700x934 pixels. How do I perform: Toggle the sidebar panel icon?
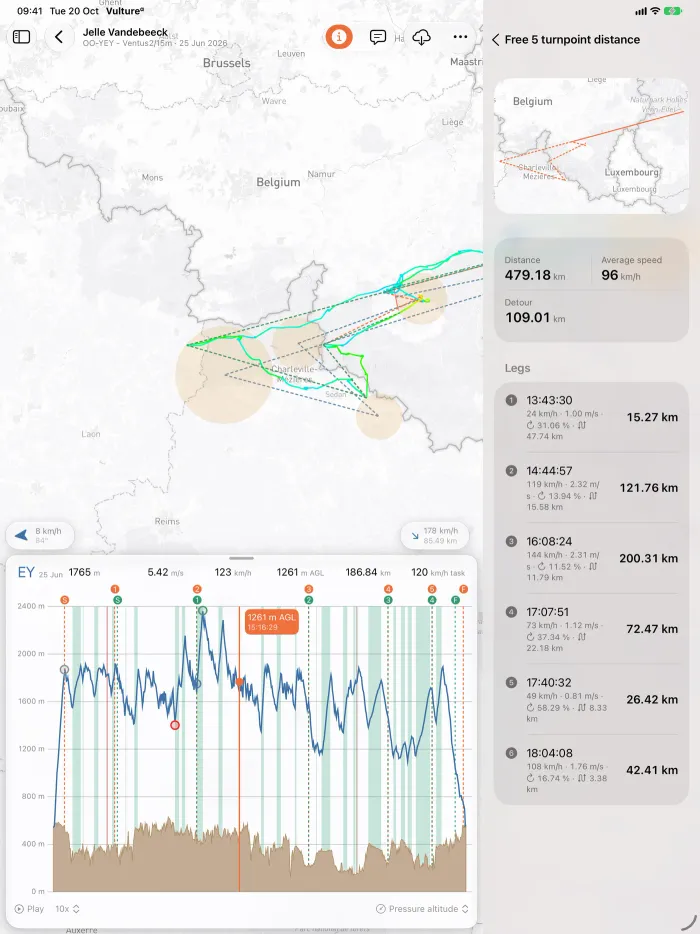coord(21,37)
